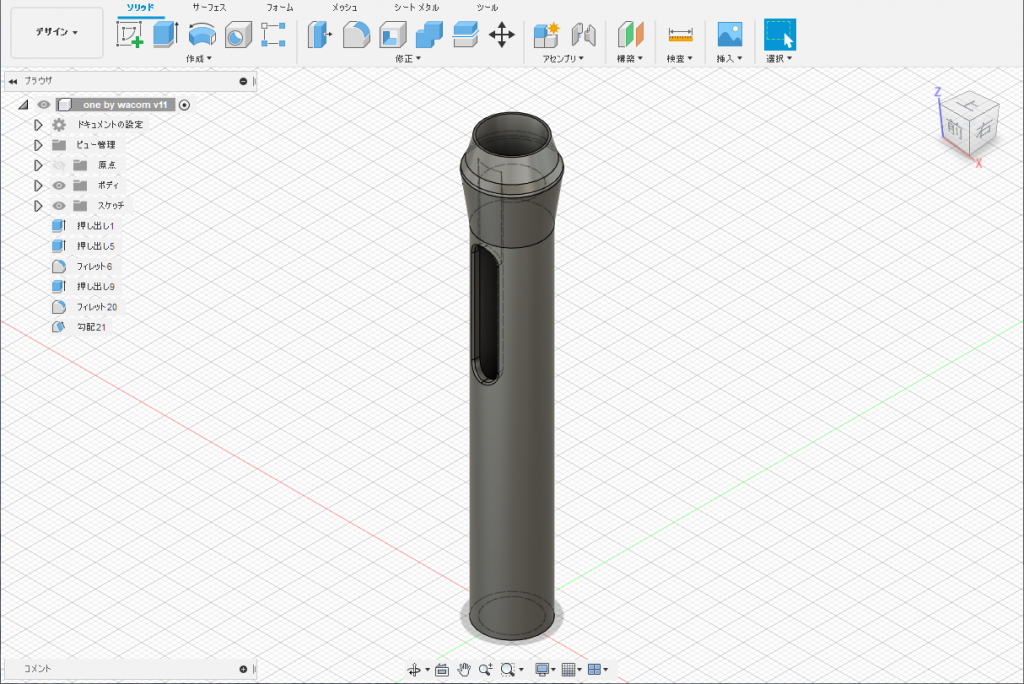The image size is (1024, 684).
Task: Show the hidden 原点 folder
Action: [x=59, y=165]
